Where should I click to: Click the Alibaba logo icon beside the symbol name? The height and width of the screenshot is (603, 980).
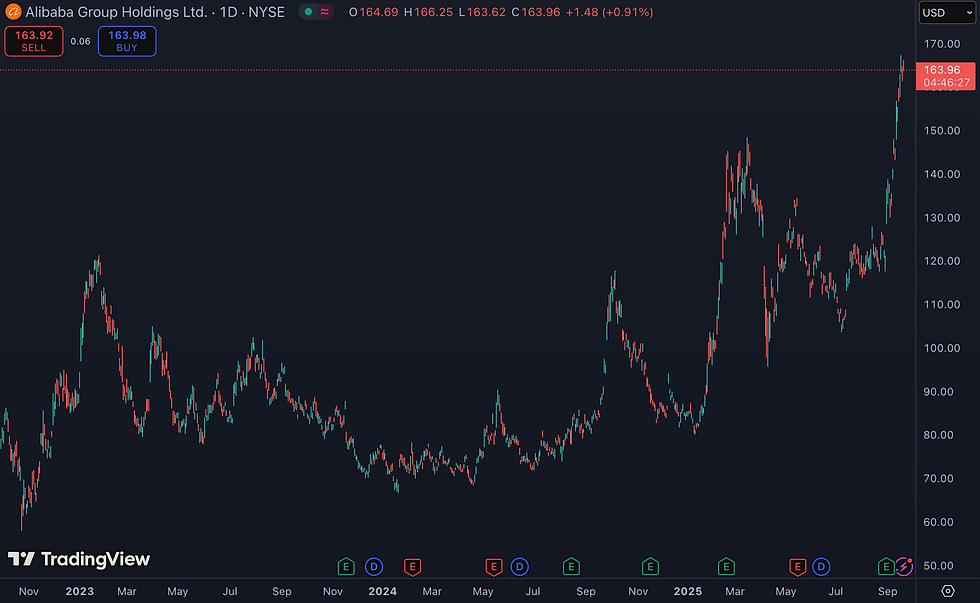(x=12, y=12)
